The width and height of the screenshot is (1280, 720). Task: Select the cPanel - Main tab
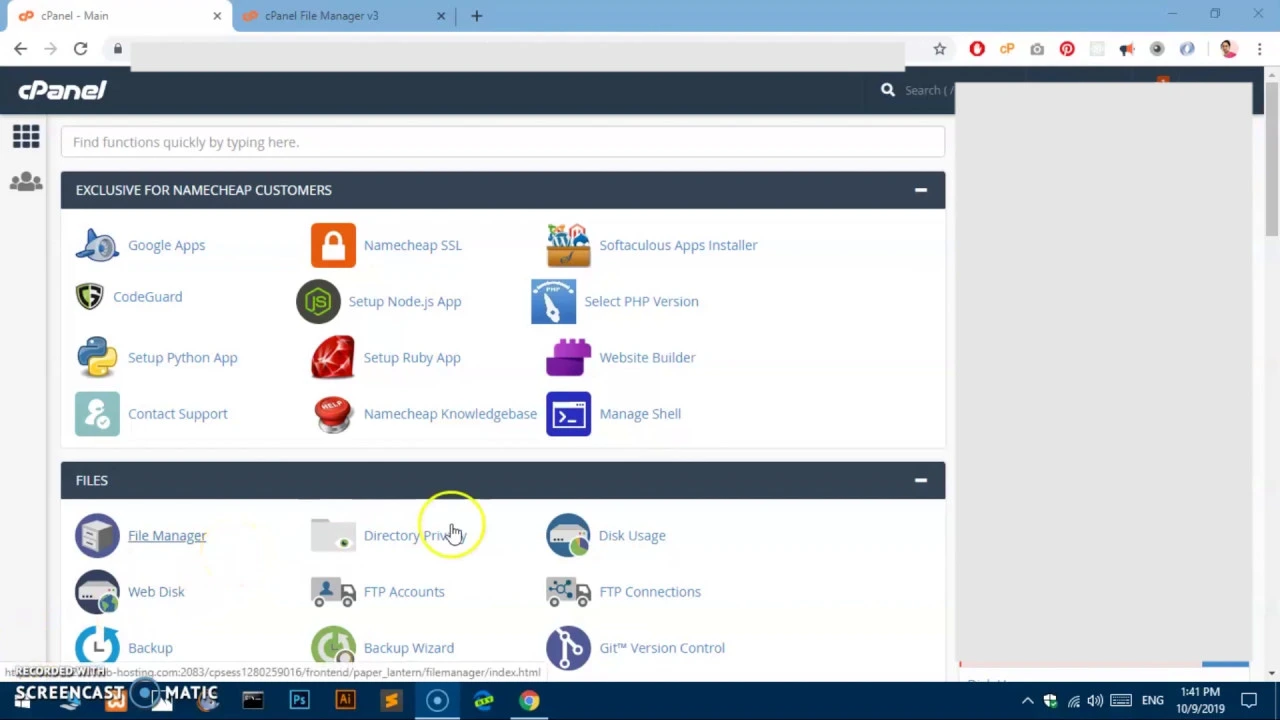(117, 16)
